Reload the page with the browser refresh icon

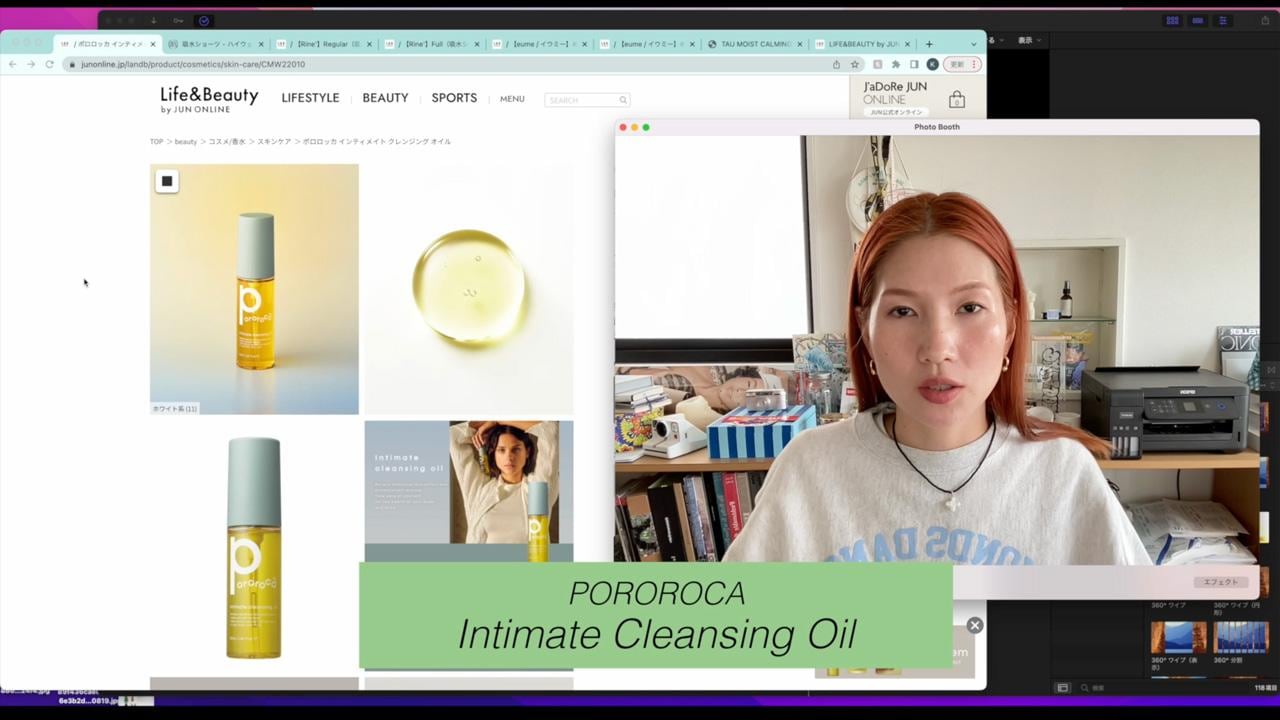[x=49, y=64]
